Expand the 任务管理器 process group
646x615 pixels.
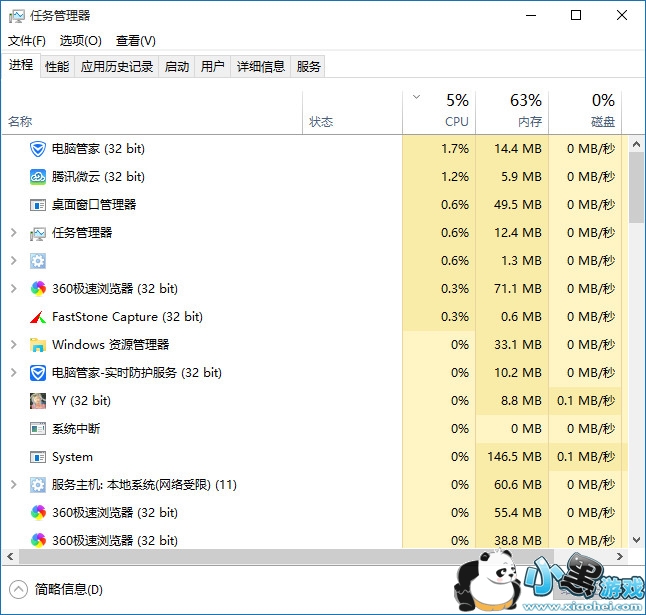coord(14,233)
